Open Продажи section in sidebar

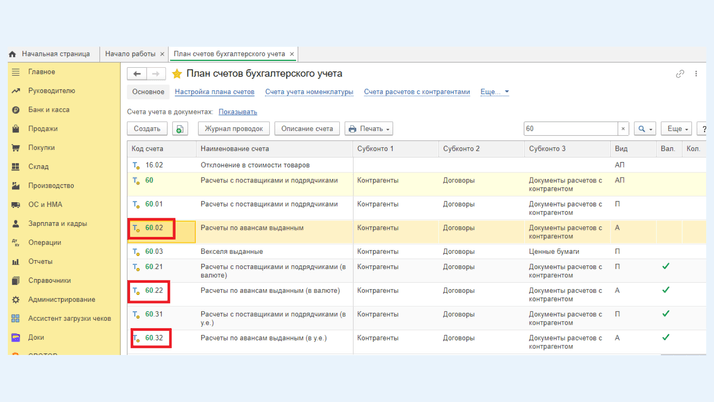point(43,129)
